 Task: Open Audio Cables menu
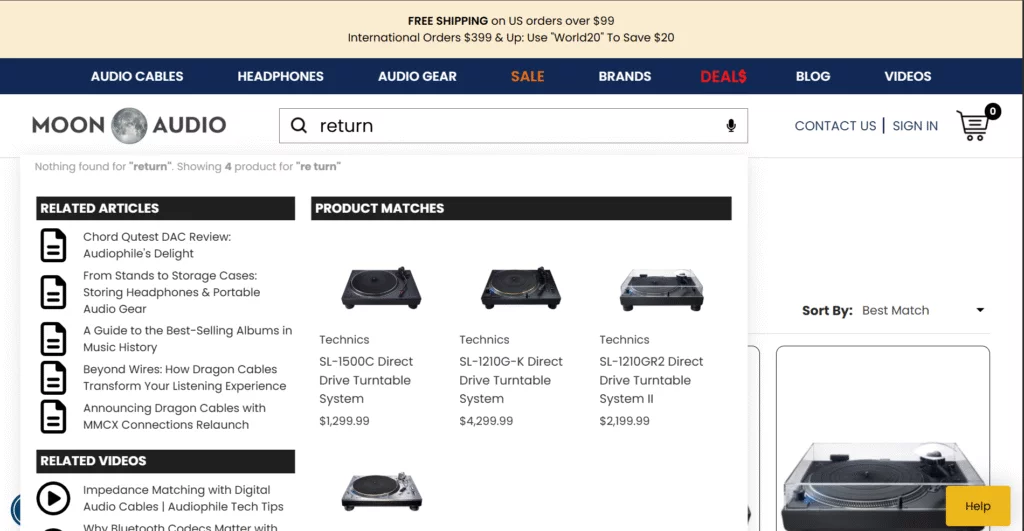pos(137,76)
